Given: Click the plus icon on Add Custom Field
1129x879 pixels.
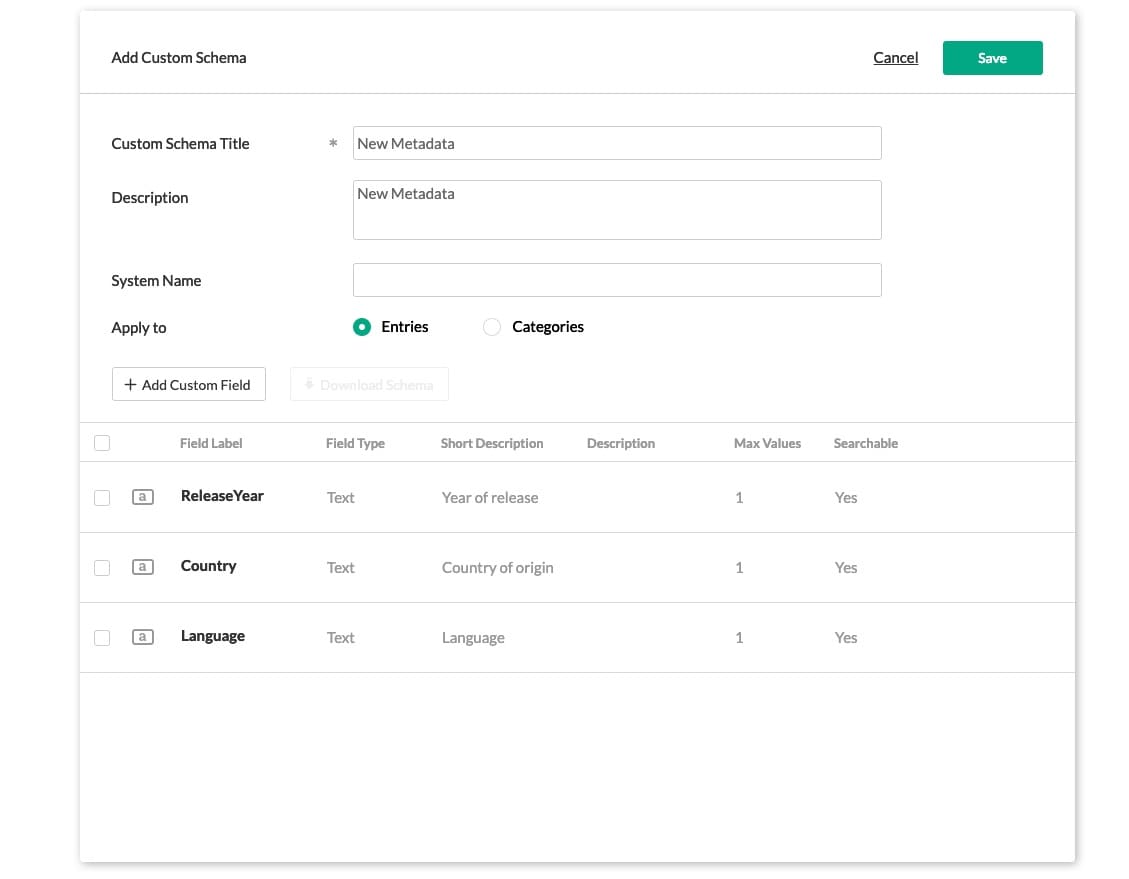Looking at the screenshot, I should (x=130, y=384).
